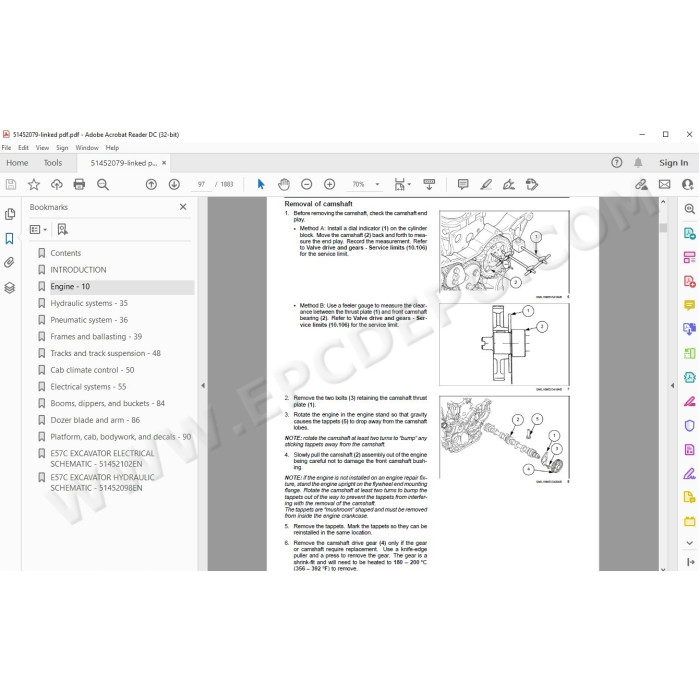Choose the Selection arrow tool
700x700 pixels.
(261, 184)
